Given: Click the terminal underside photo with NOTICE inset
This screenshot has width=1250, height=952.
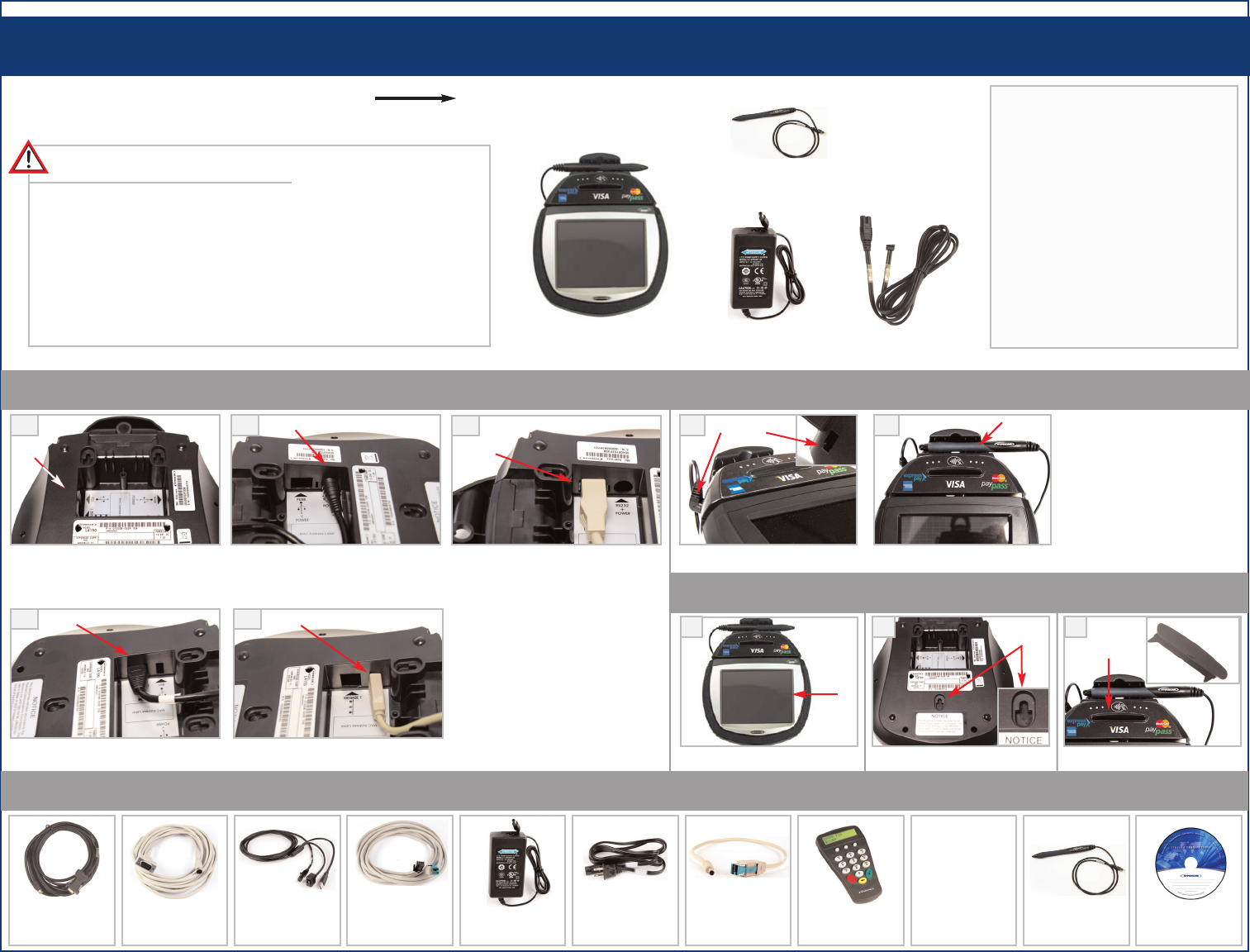Looking at the screenshot, I should coord(961,682).
